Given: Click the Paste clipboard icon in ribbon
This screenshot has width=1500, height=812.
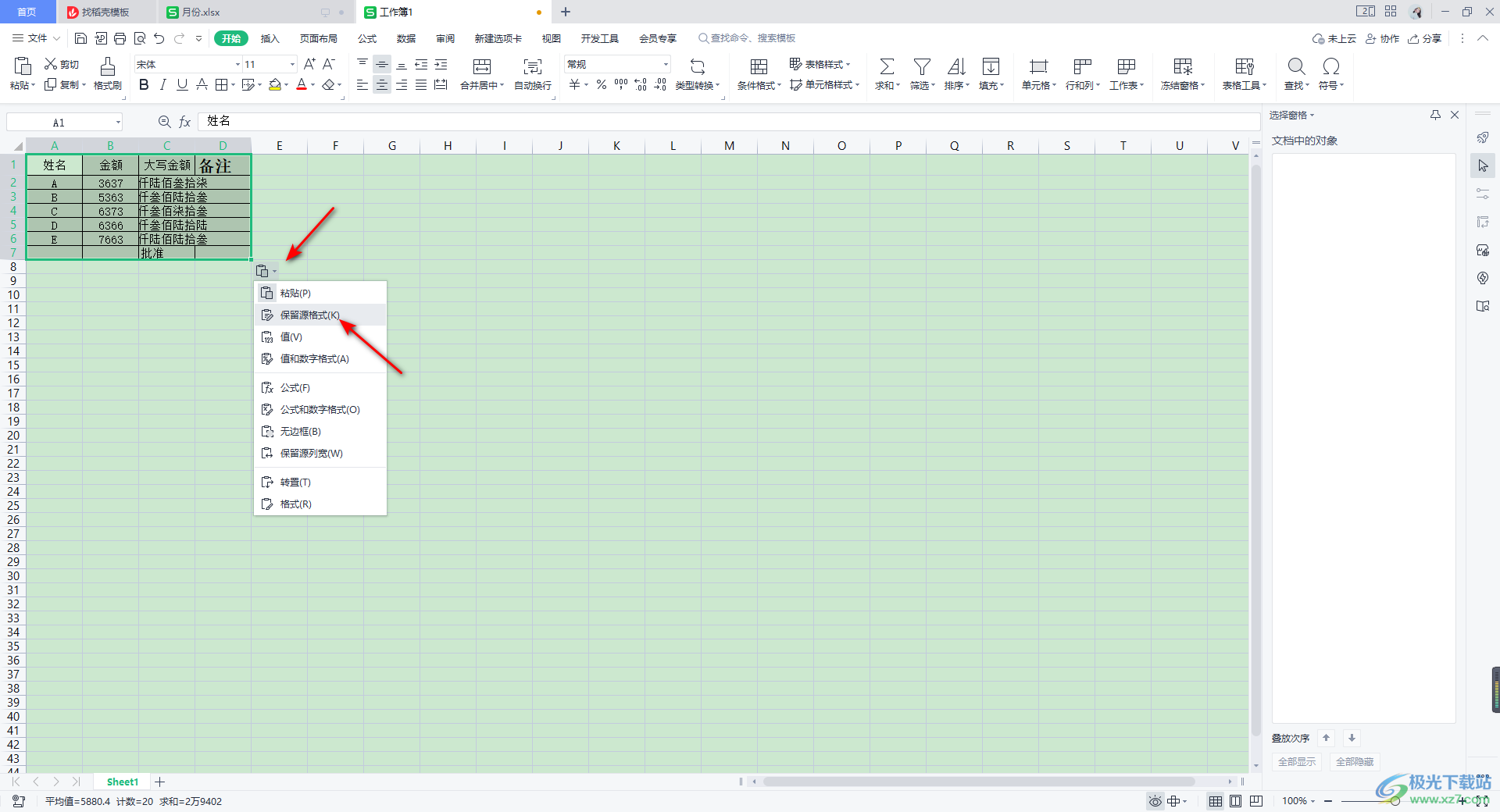Looking at the screenshot, I should [23, 66].
